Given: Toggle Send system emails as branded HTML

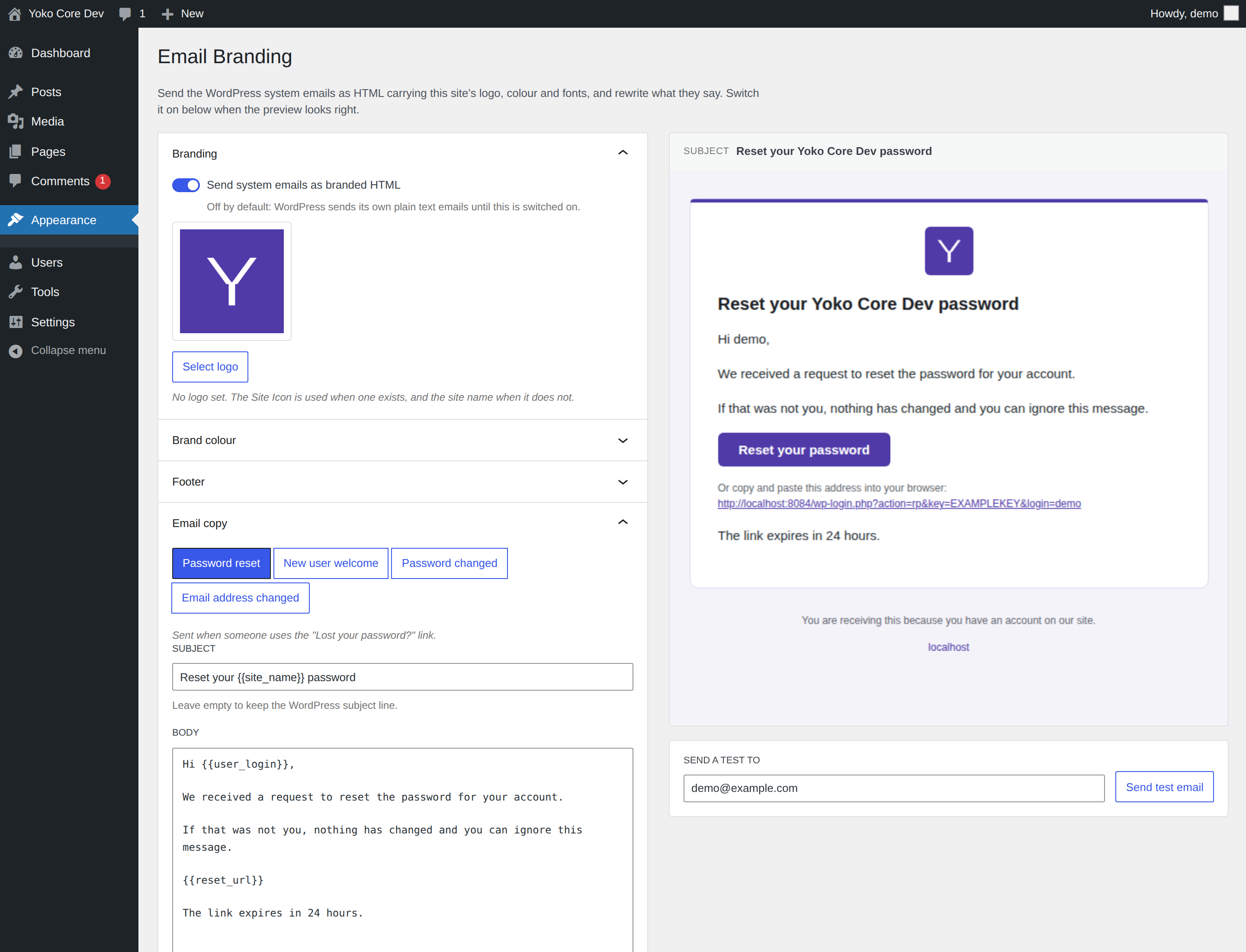Looking at the screenshot, I should pyautogui.click(x=186, y=185).
